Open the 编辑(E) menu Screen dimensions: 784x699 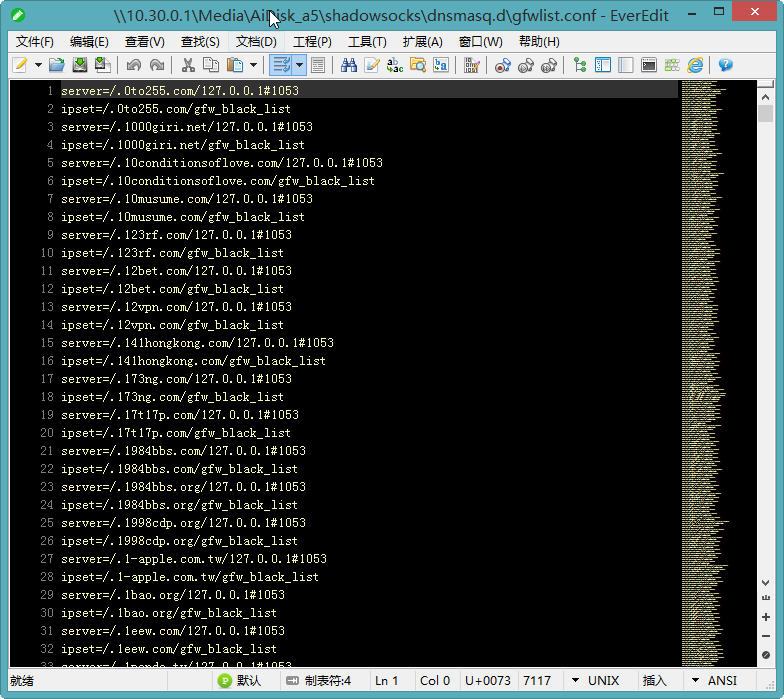pyautogui.click(x=89, y=42)
